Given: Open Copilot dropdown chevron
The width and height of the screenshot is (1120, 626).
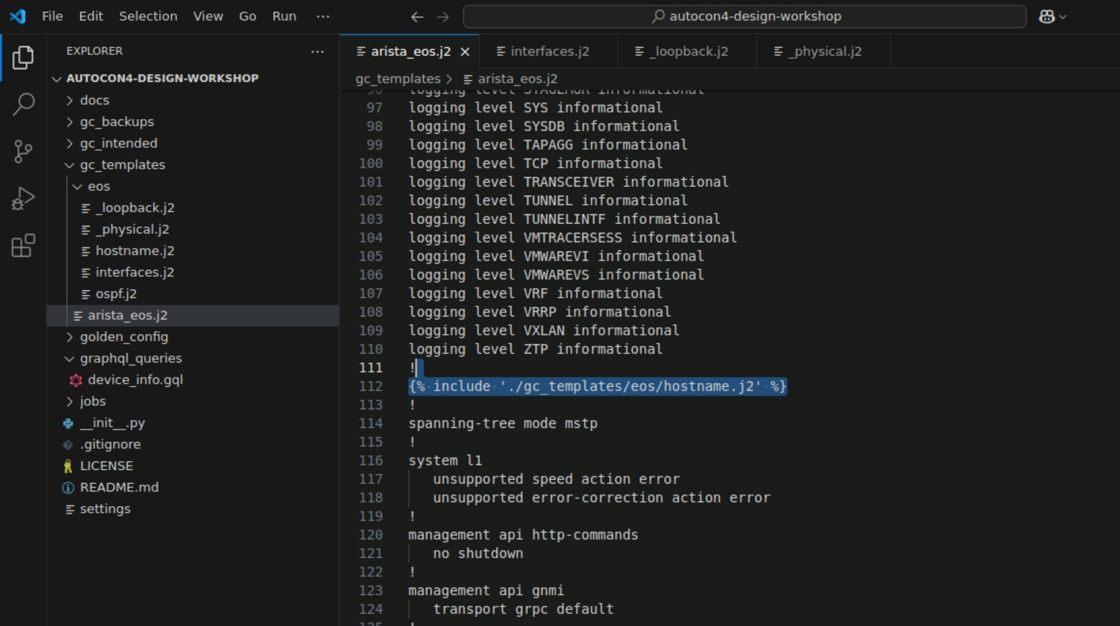Looking at the screenshot, I should (1063, 16).
